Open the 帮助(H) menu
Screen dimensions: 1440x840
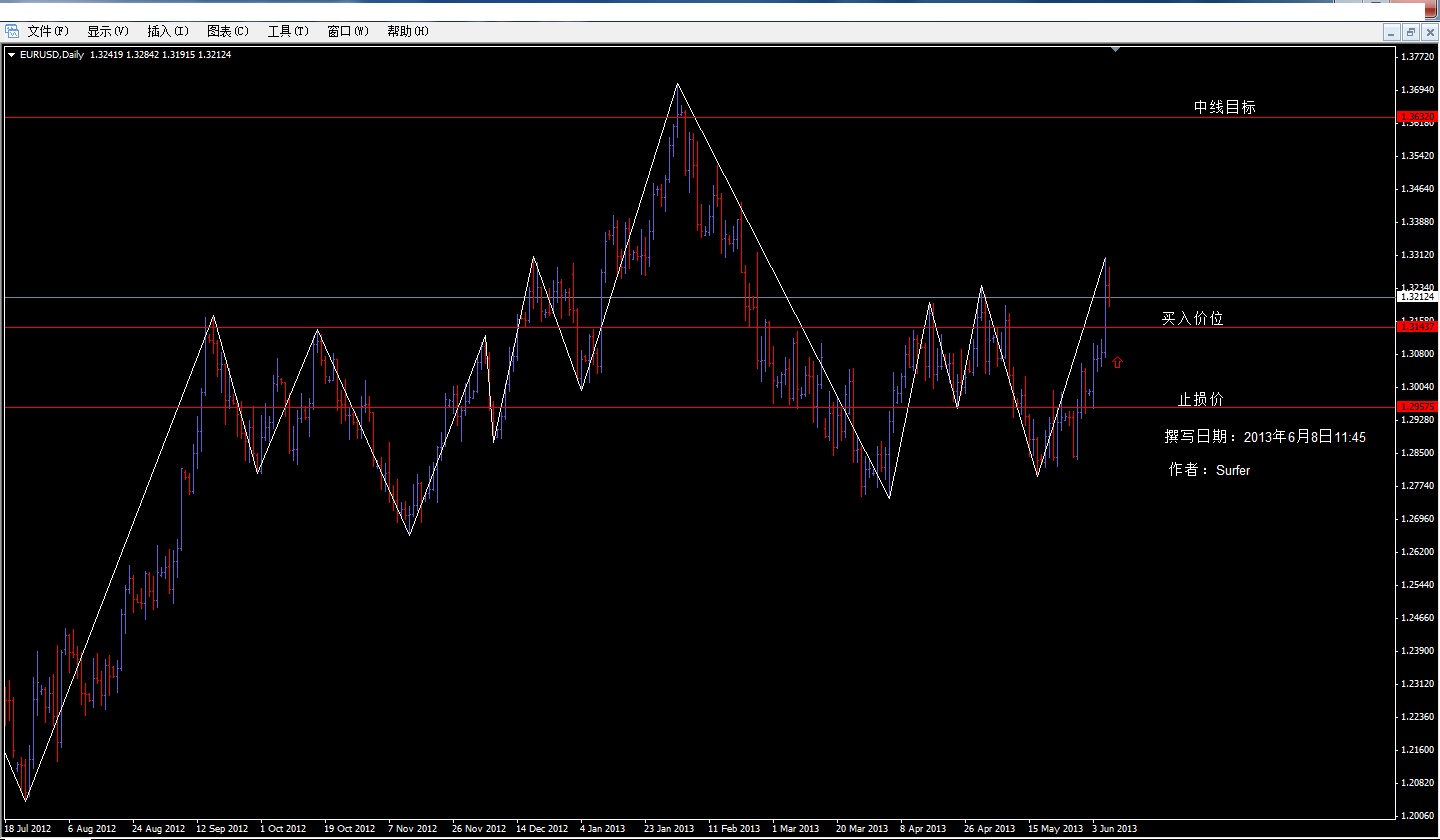(408, 31)
